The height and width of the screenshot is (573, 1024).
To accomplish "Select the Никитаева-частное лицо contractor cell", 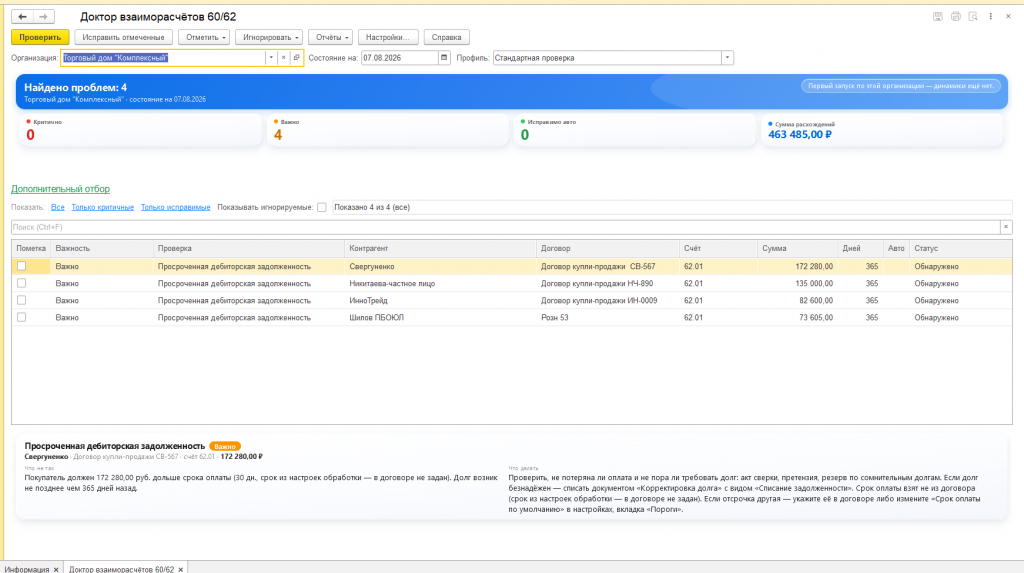I will click(440, 283).
